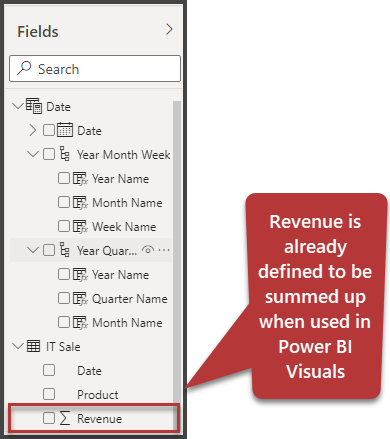This screenshot has width=390, height=439.
Task: Check Month Name under Year Quarter hierarchy
Action: click(64, 322)
